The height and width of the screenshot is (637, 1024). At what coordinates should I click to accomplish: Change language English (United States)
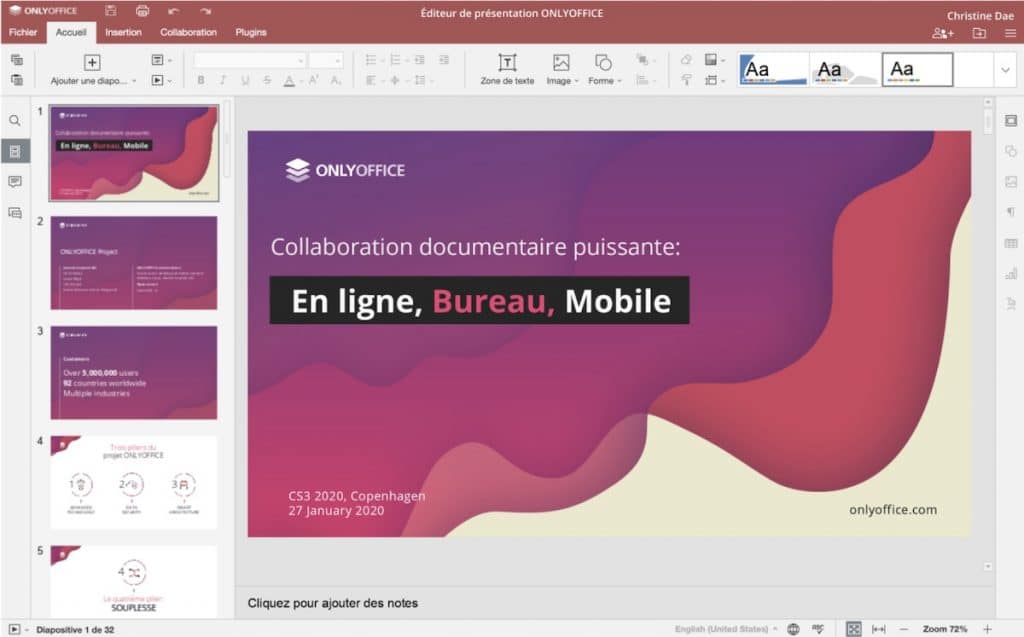pos(722,629)
